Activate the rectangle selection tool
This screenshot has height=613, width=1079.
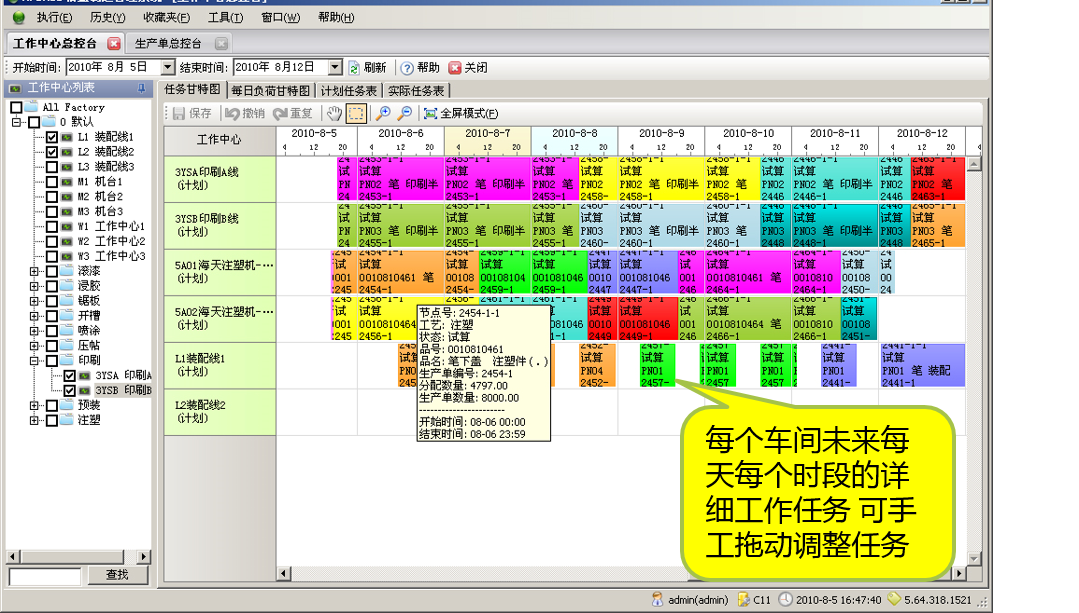coord(356,114)
